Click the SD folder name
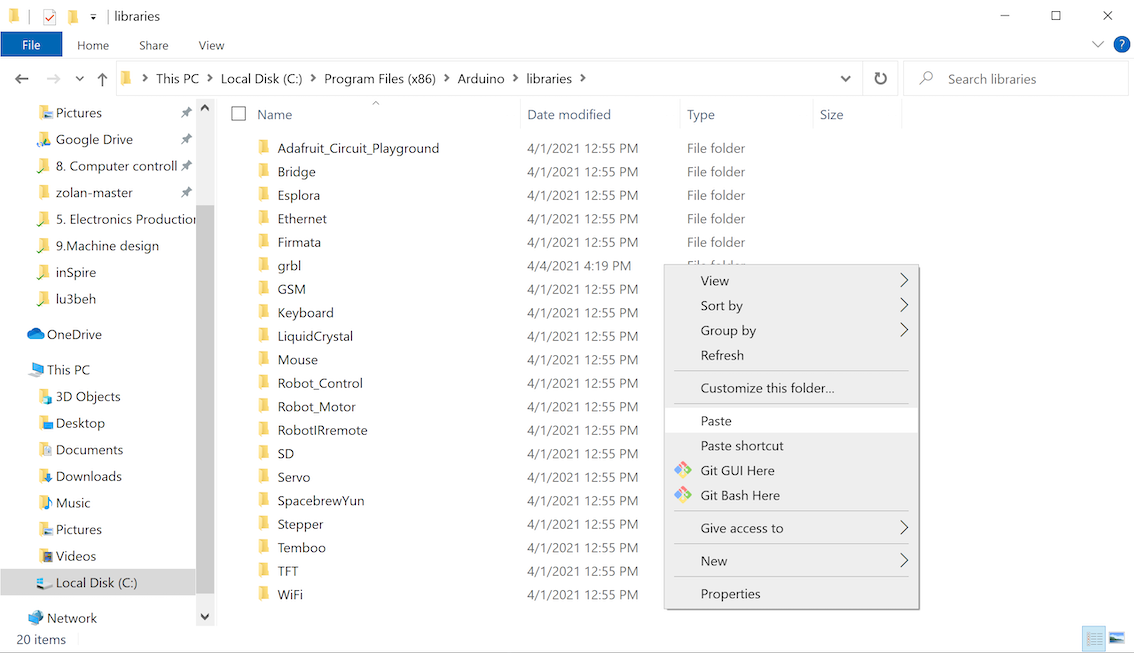 286,453
